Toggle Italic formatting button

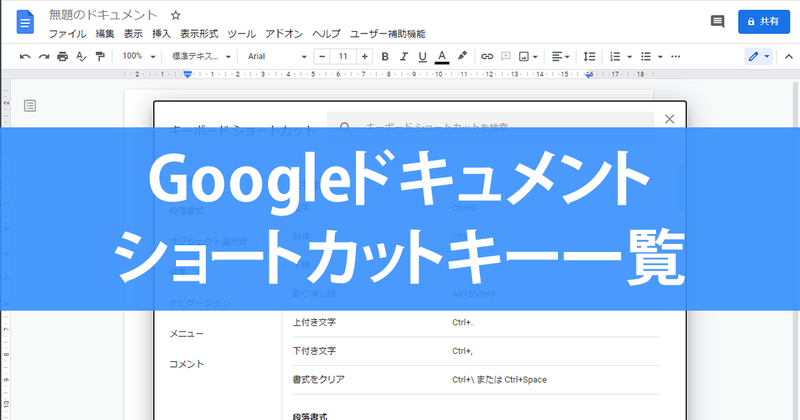tap(404, 57)
